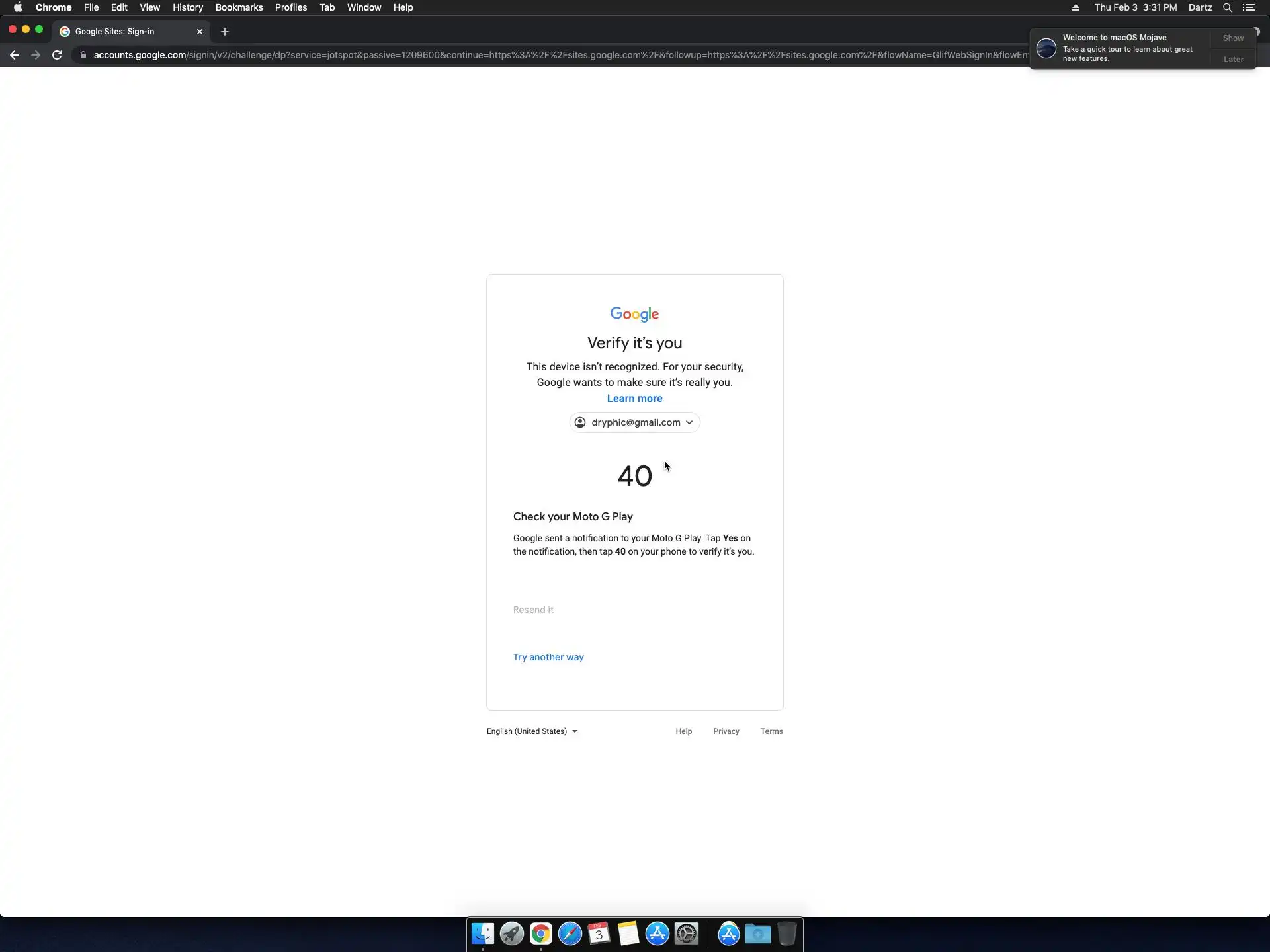Expand the dryphic@gmail.com account selector
The height and width of the screenshot is (952, 1270).
pos(635,422)
